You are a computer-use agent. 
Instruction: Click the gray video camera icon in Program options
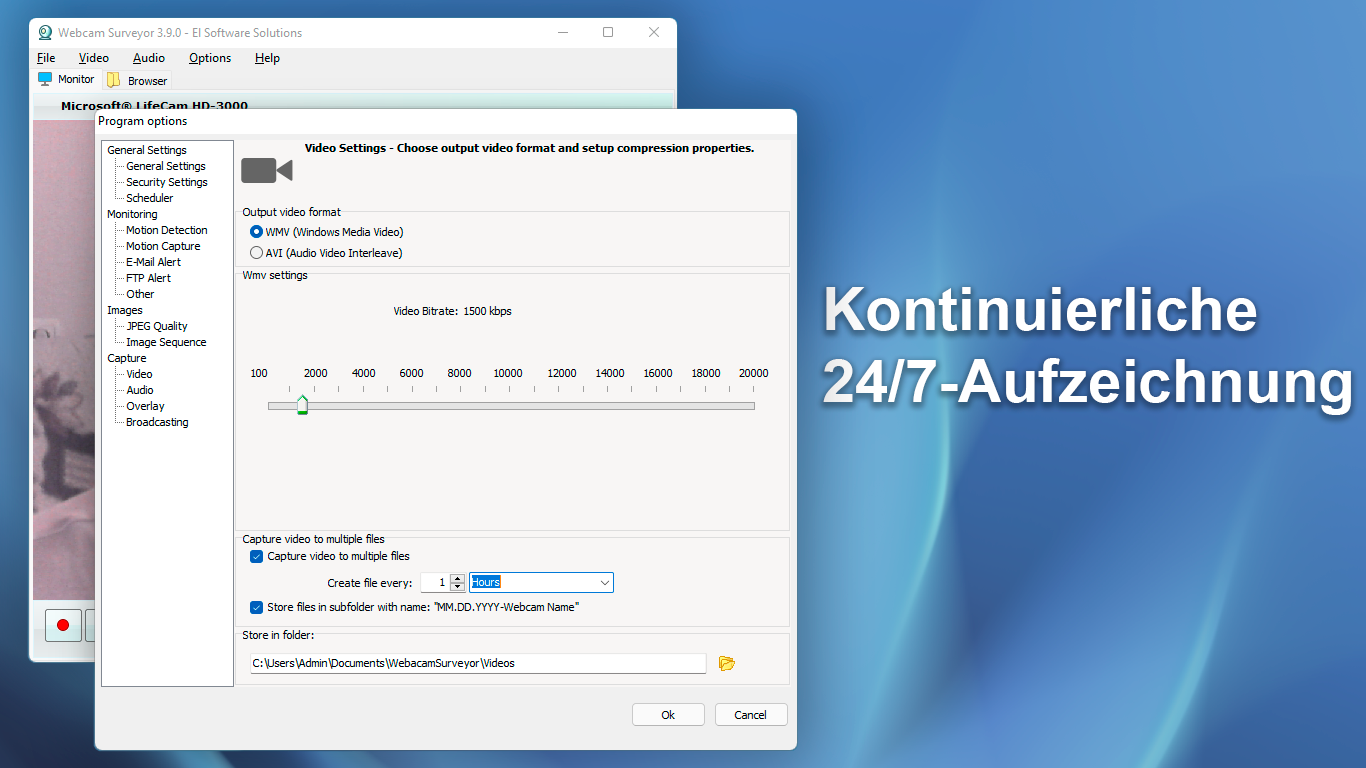click(266, 170)
